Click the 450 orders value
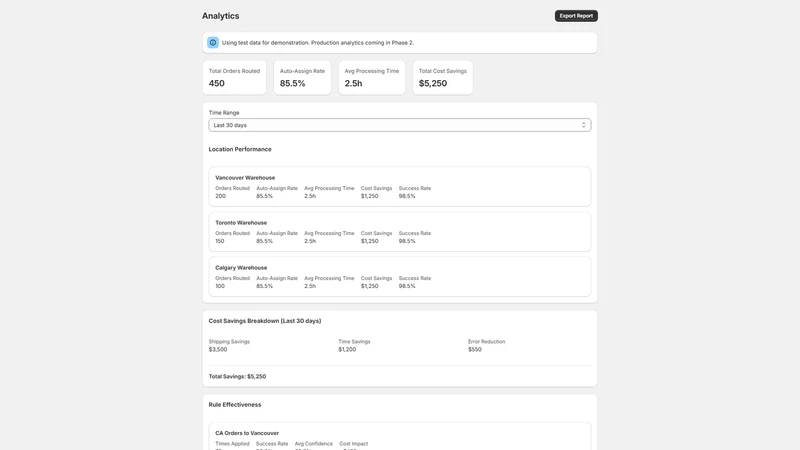The height and width of the screenshot is (450, 800). coord(216,83)
